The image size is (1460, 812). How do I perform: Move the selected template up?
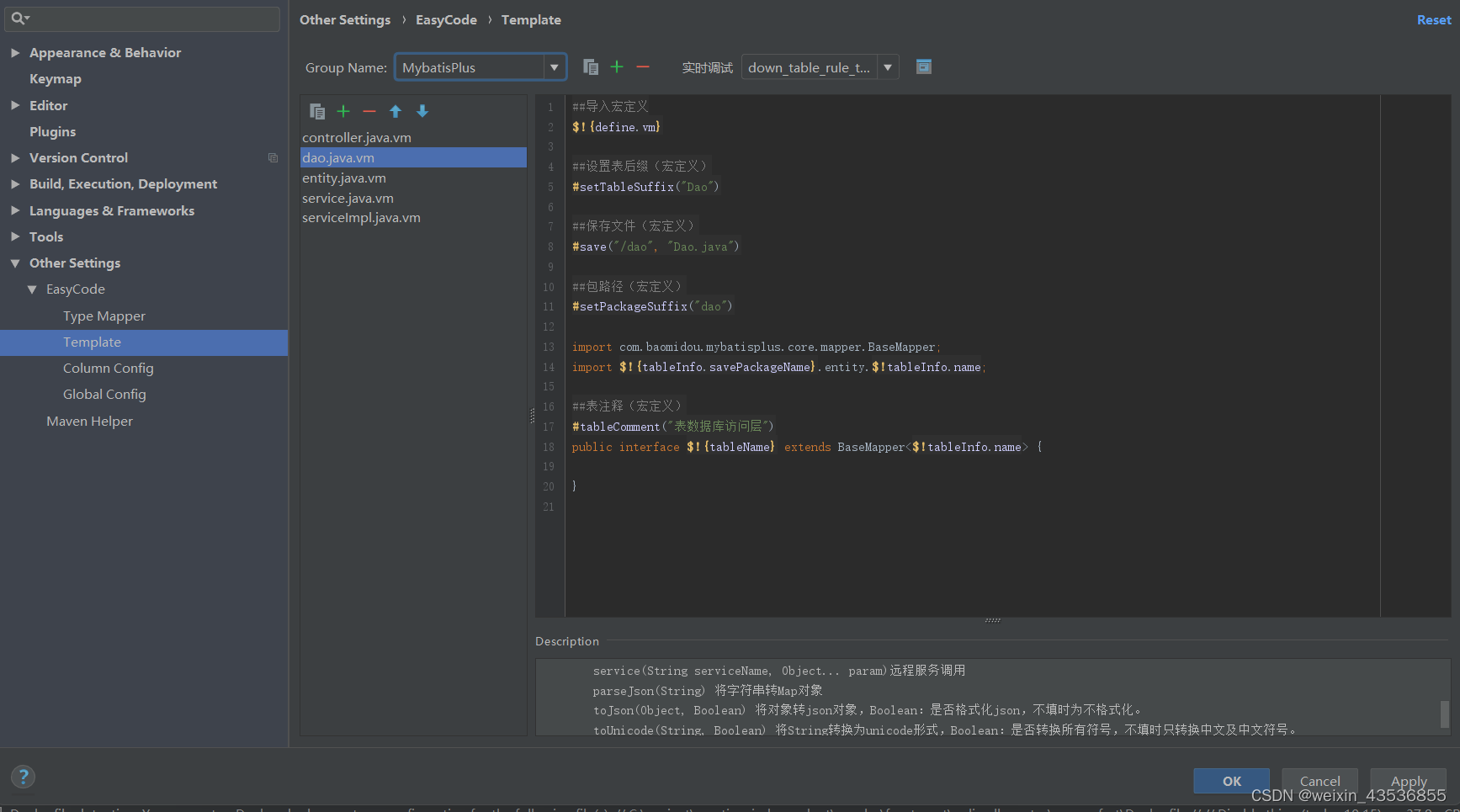pos(396,111)
